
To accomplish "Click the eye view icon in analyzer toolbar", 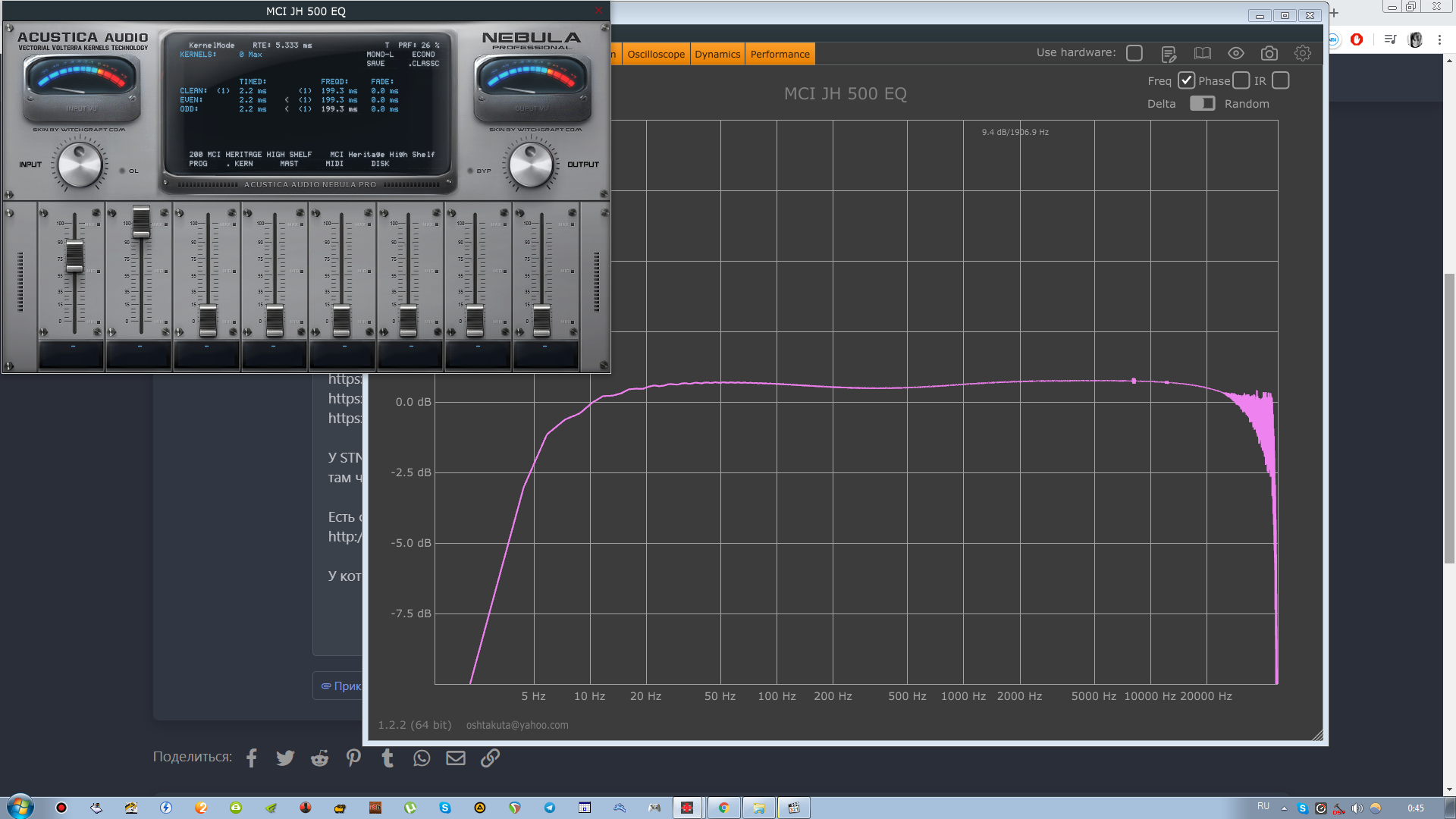I will pyautogui.click(x=1236, y=53).
